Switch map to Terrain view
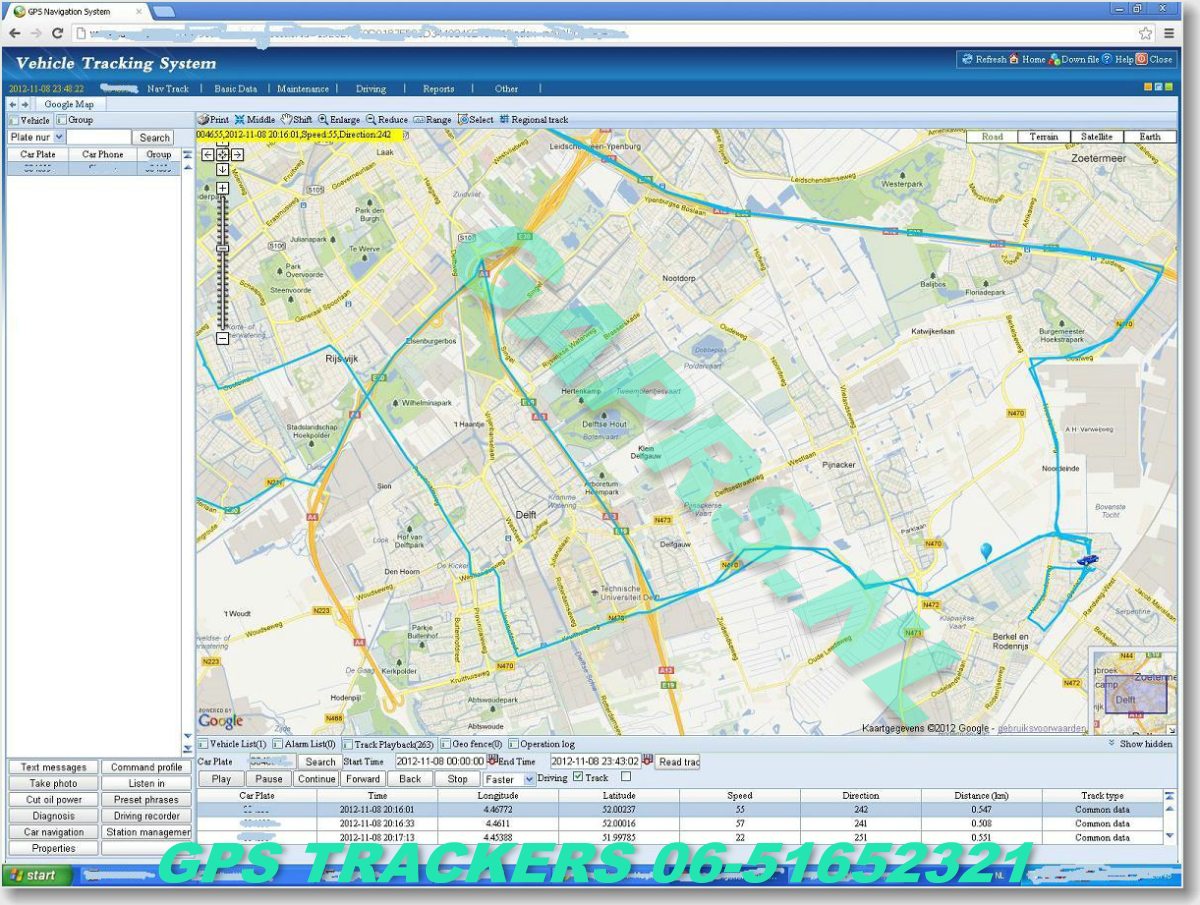 [1044, 137]
